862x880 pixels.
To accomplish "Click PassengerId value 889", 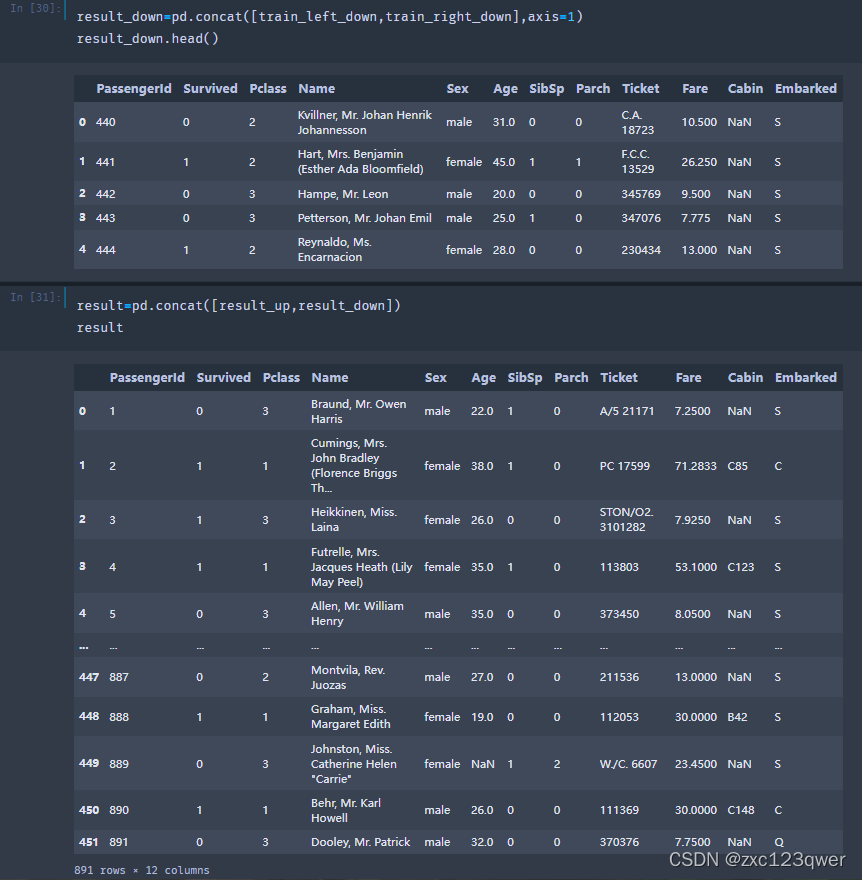I will 119,764.
